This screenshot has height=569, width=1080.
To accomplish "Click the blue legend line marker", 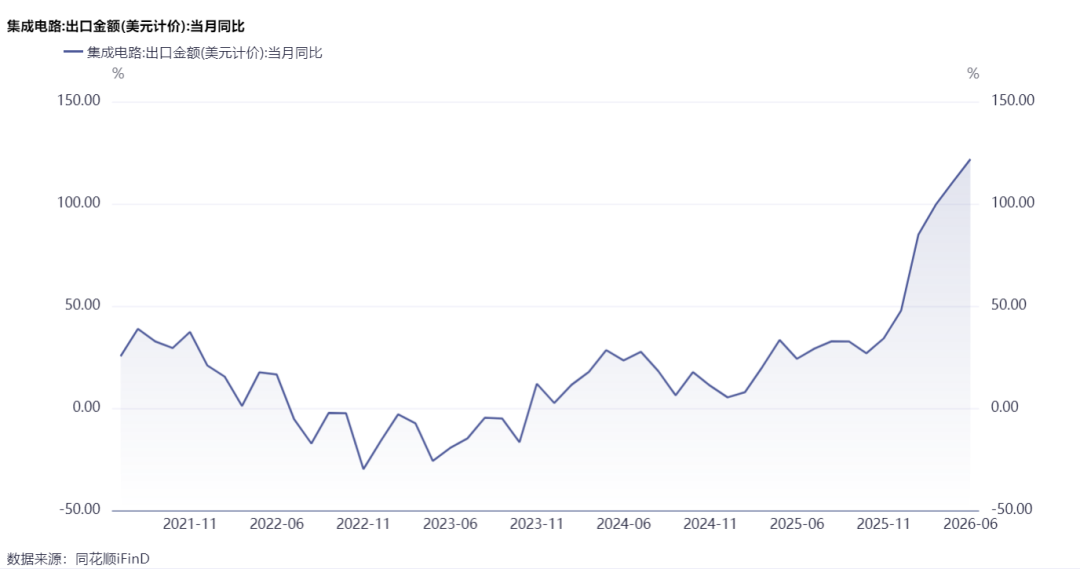I will click(73, 52).
